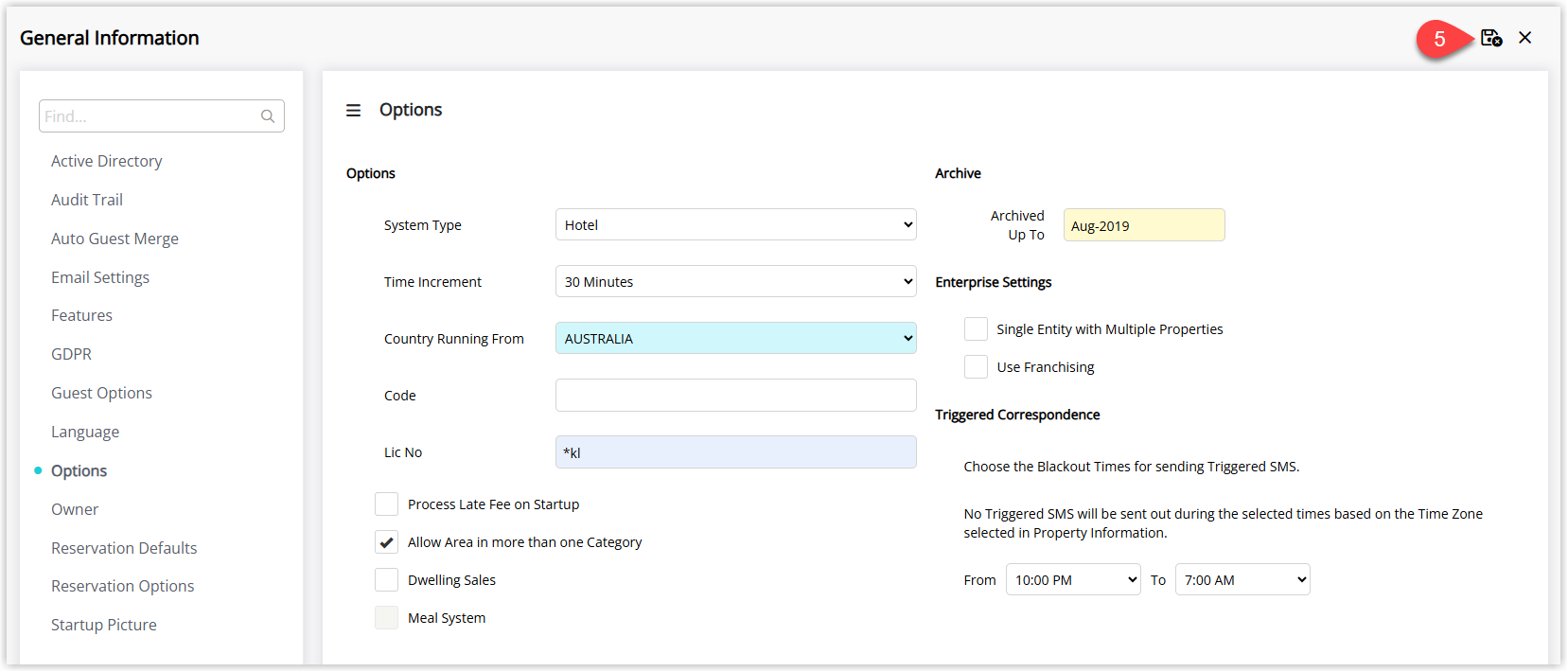
Task: Click the search magnifier icon in Find box
Action: coord(268,116)
